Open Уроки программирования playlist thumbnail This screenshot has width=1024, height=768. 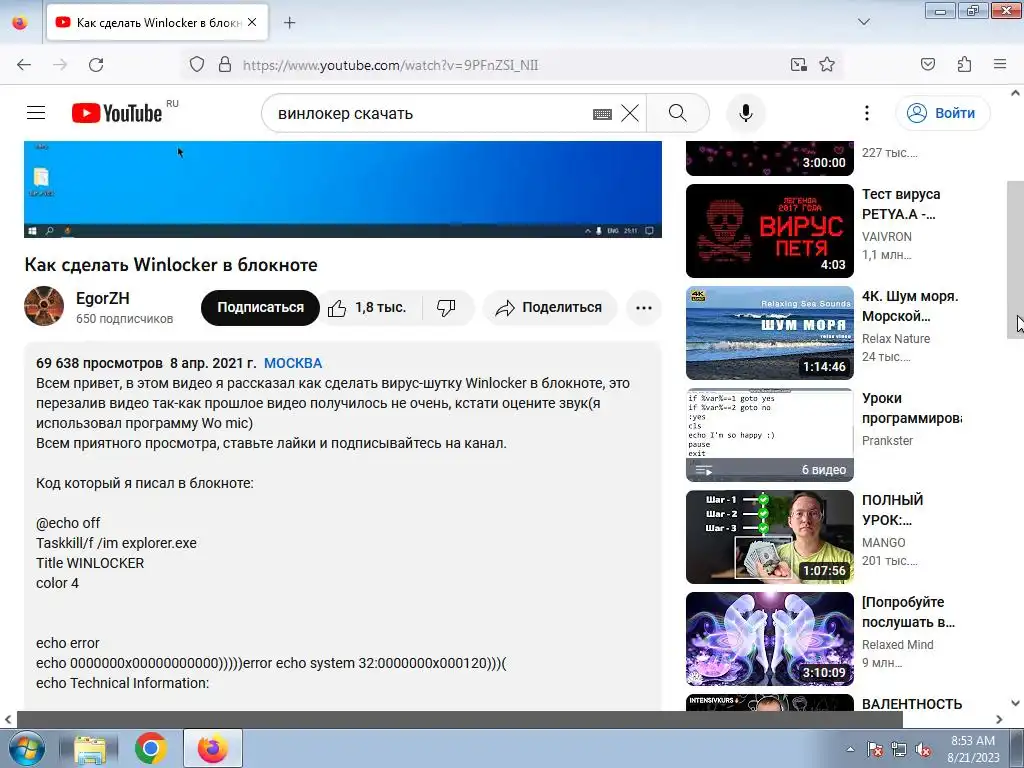click(769, 435)
